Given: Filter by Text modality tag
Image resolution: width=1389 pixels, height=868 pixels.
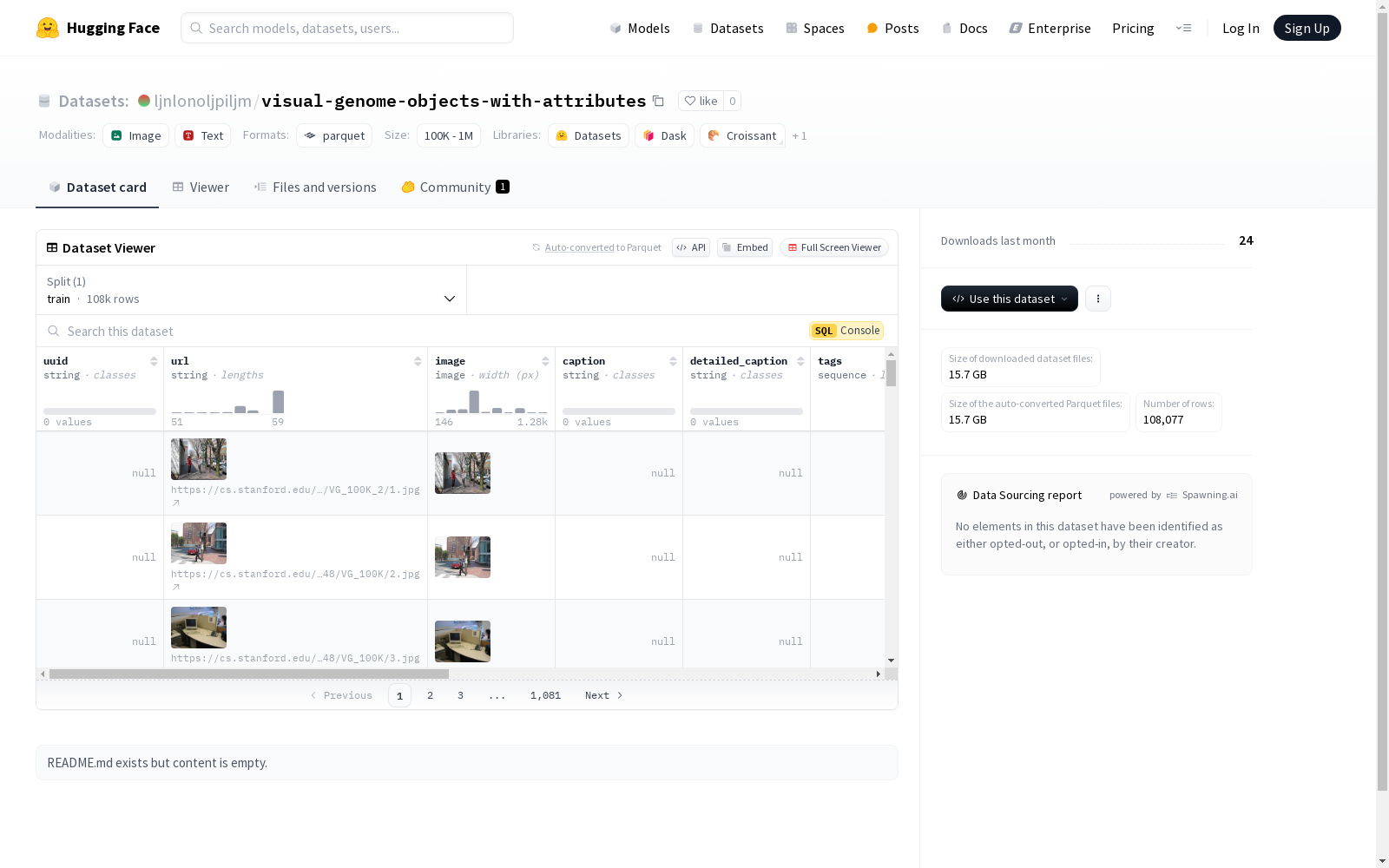Looking at the screenshot, I should [x=203, y=135].
